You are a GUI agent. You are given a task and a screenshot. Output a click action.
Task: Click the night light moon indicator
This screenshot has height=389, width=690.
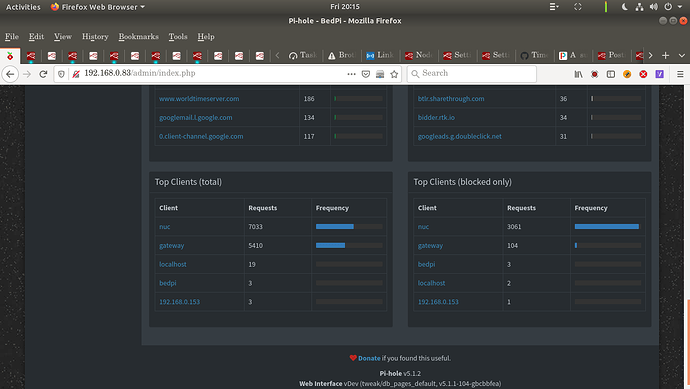(624, 7)
